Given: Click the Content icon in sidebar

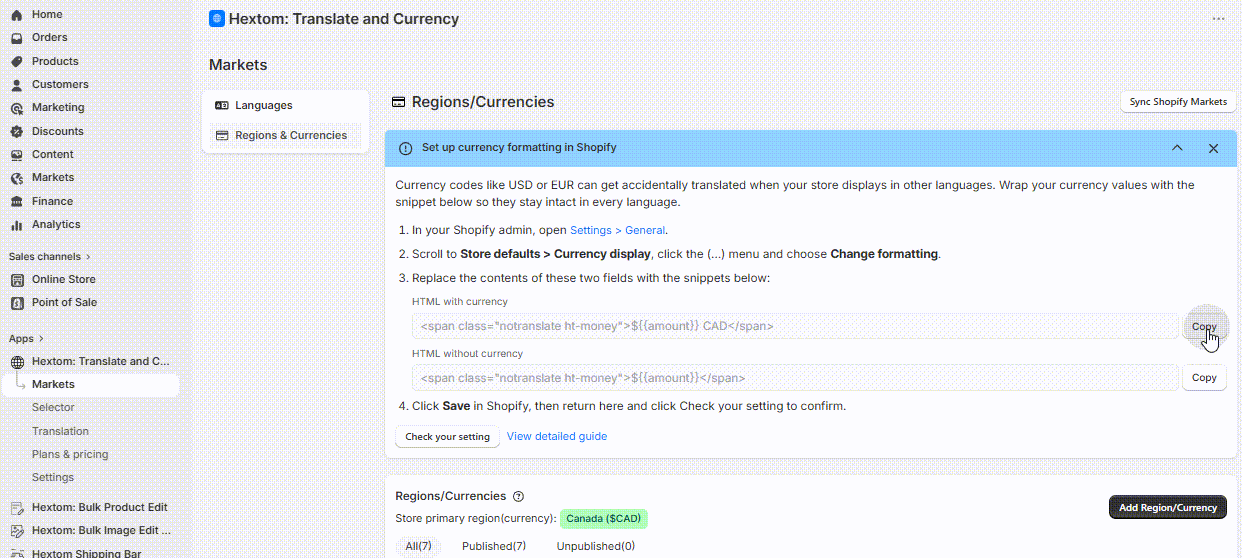Looking at the screenshot, I should tap(17, 155).
